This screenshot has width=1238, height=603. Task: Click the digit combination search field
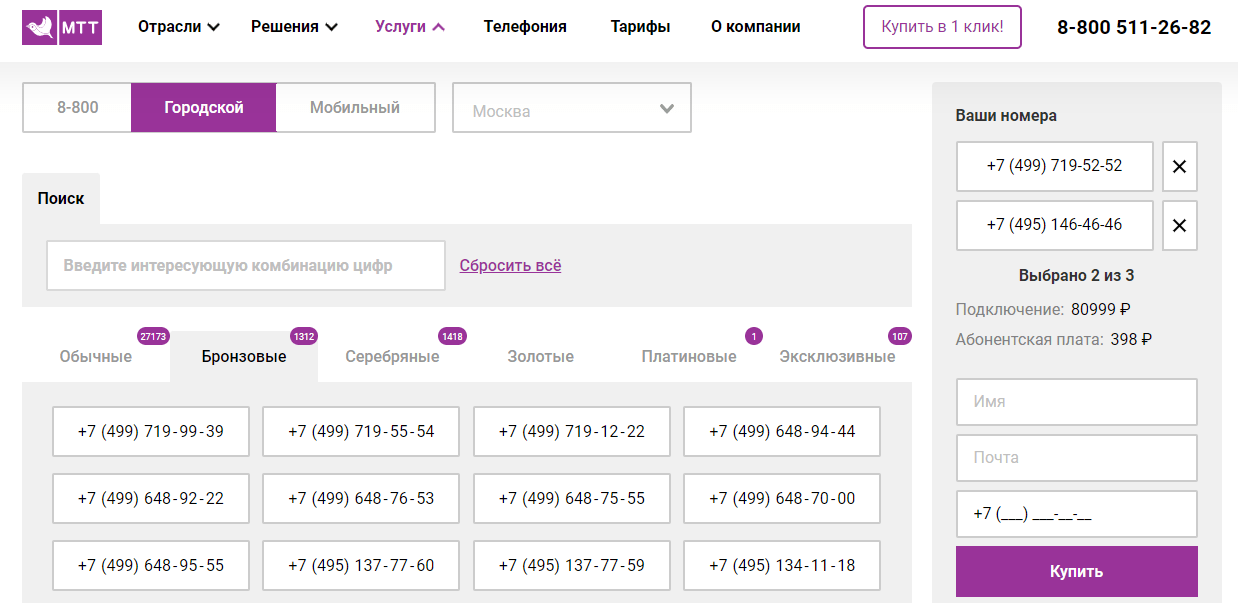tap(245, 265)
